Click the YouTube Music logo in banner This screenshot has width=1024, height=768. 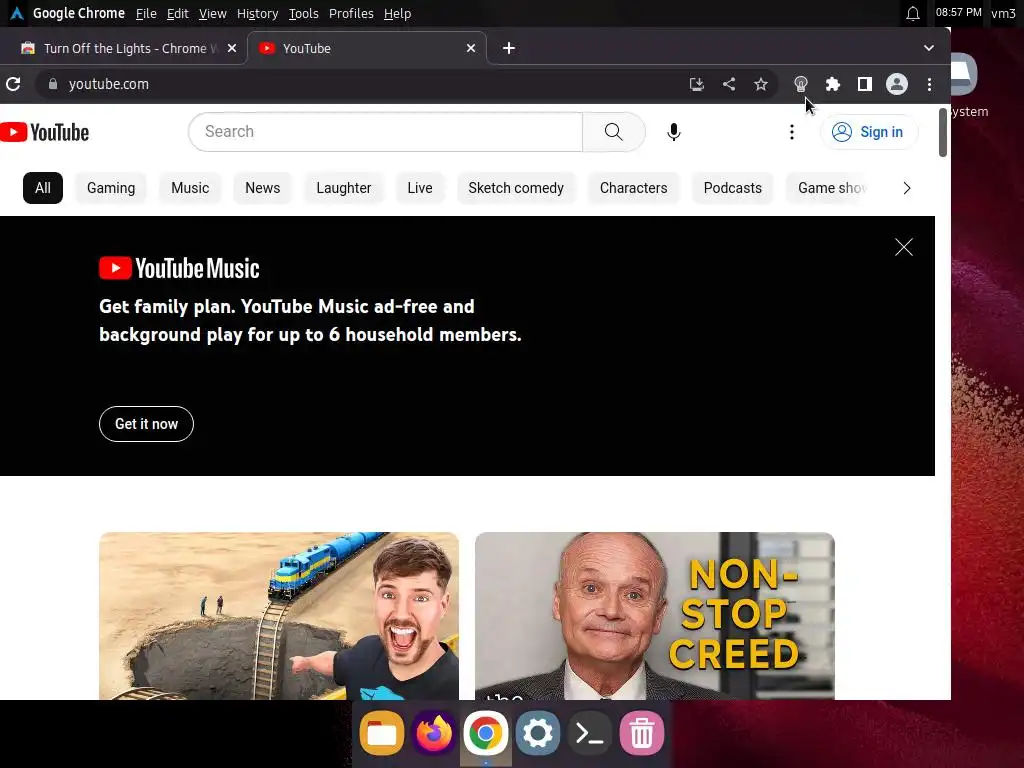[180, 268]
